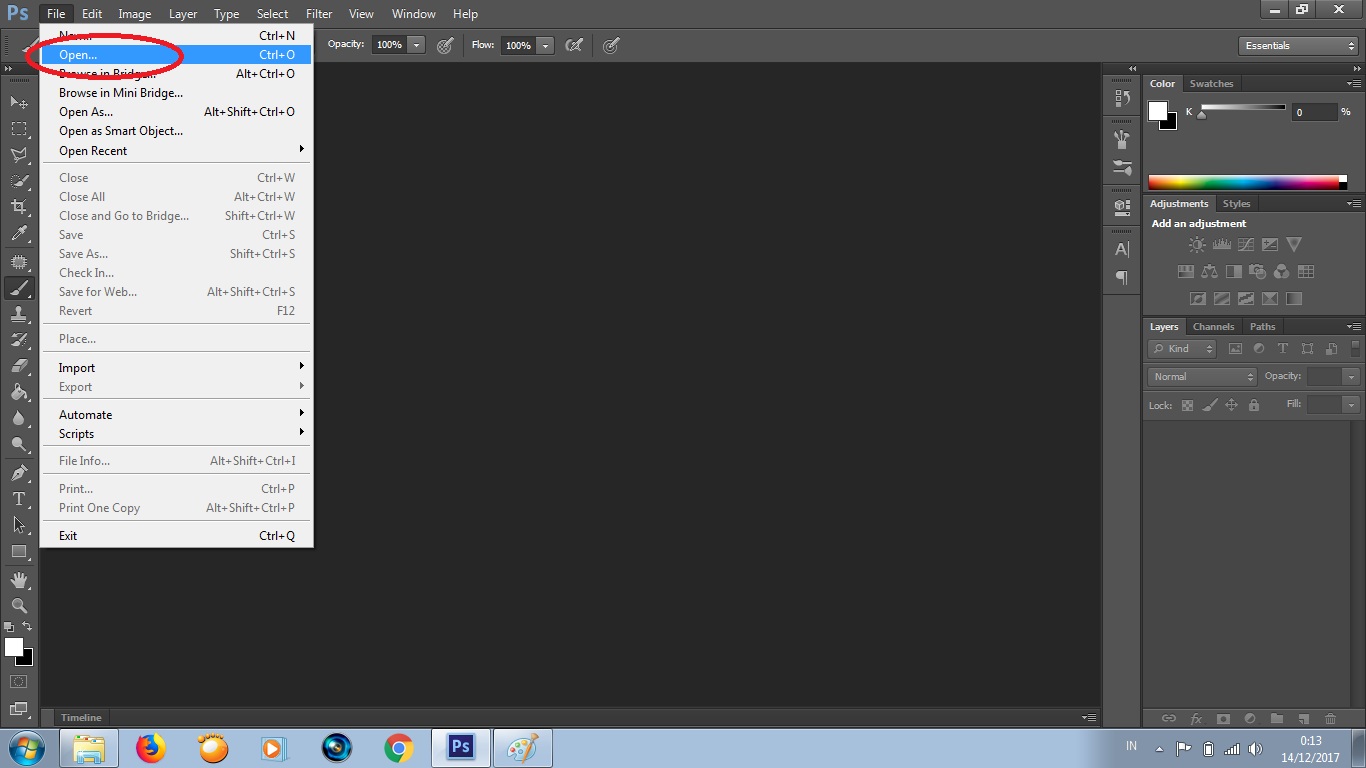
Task: Expand the Open Recent submenu
Action: tap(177, 150)
